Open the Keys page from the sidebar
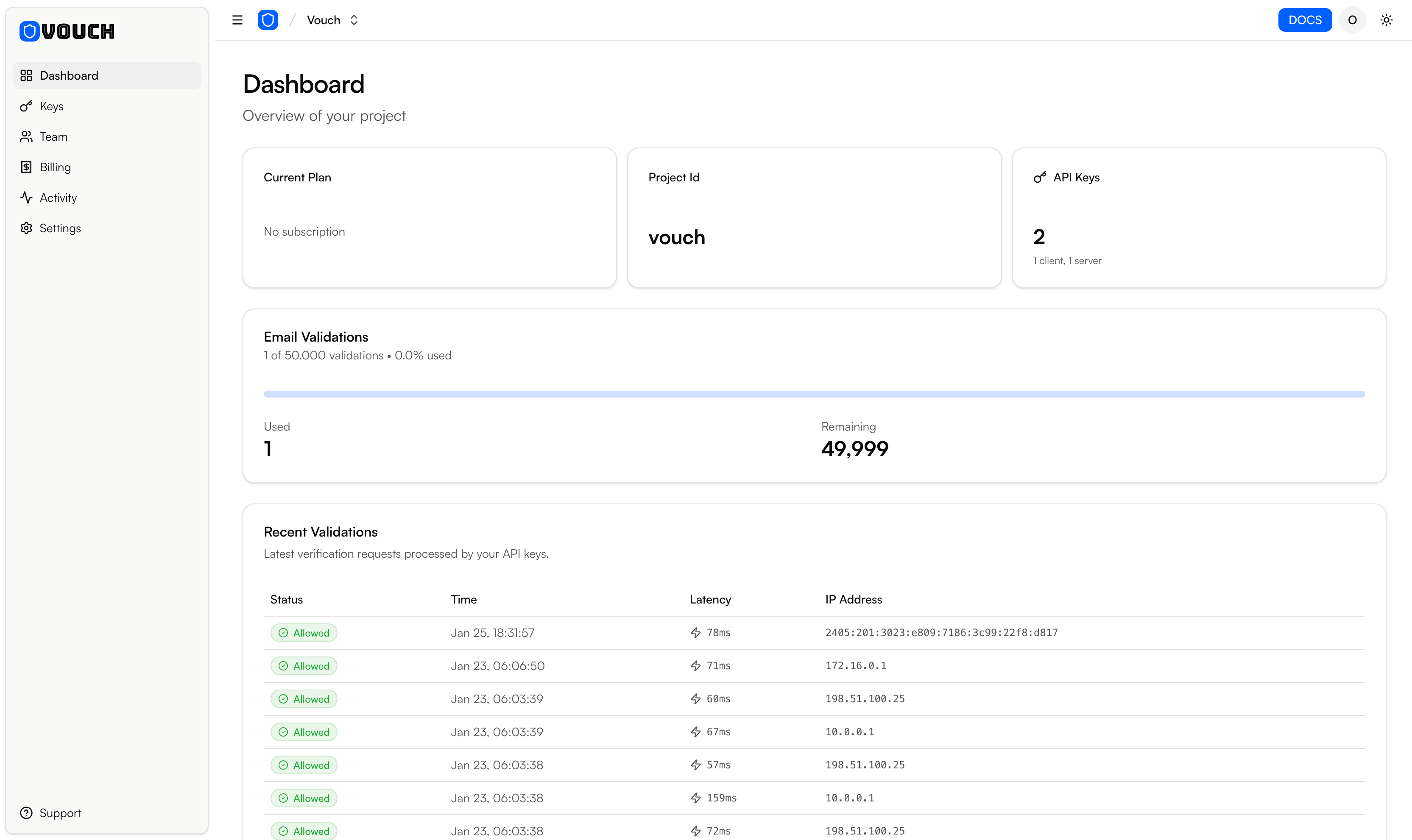Screen dimensions: 1412x840 point(52,106)
